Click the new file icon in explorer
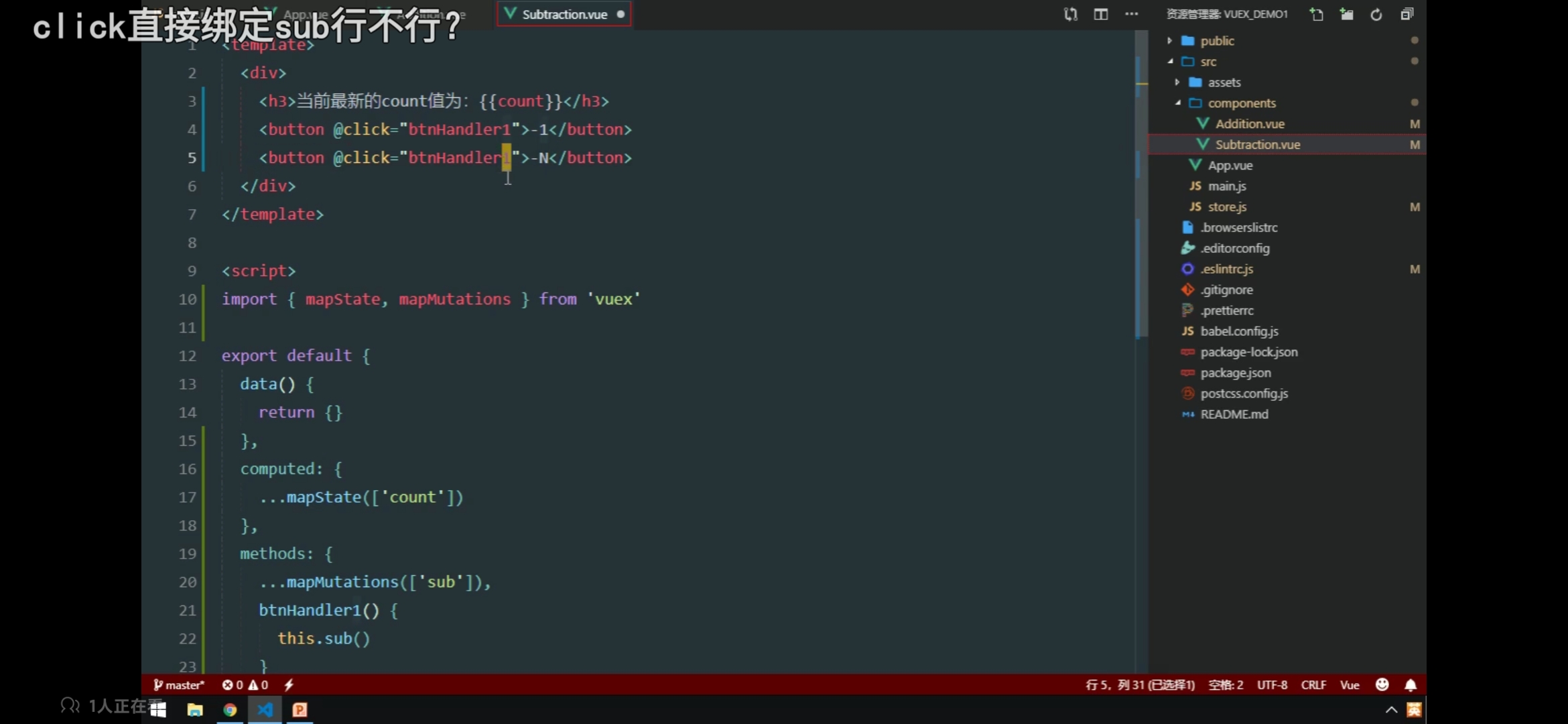Screen dimensions: 1568x724 (1316, 14)
